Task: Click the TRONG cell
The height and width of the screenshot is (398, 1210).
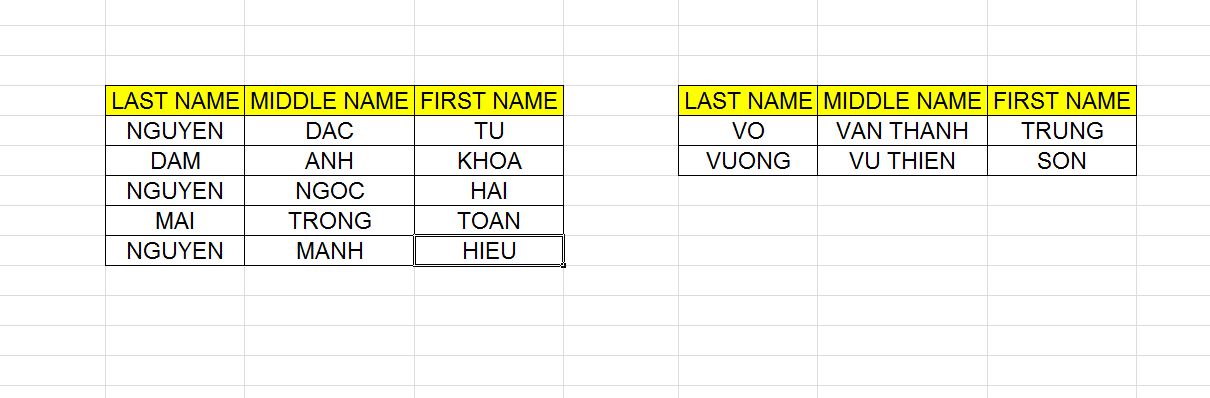Action: 329,221
